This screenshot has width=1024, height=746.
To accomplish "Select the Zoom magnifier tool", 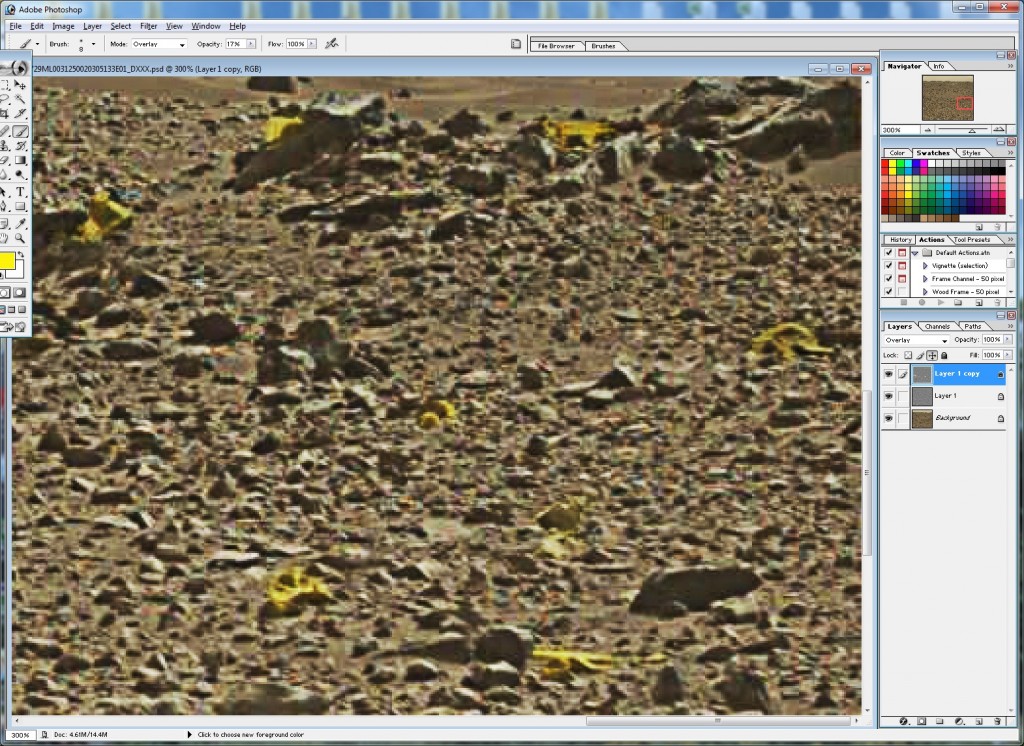I will (x=20, y=238).
